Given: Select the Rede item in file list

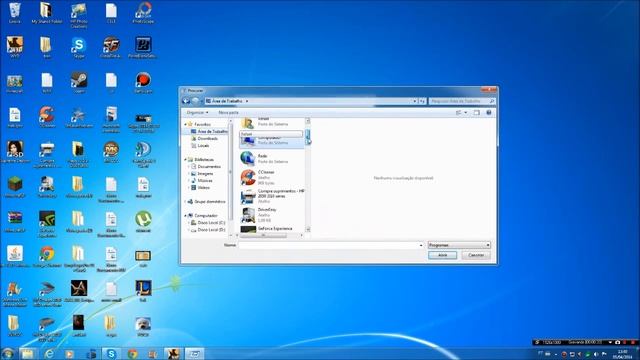Looking at the screenshot, I should pyautogui.click(x=272, y=158).
